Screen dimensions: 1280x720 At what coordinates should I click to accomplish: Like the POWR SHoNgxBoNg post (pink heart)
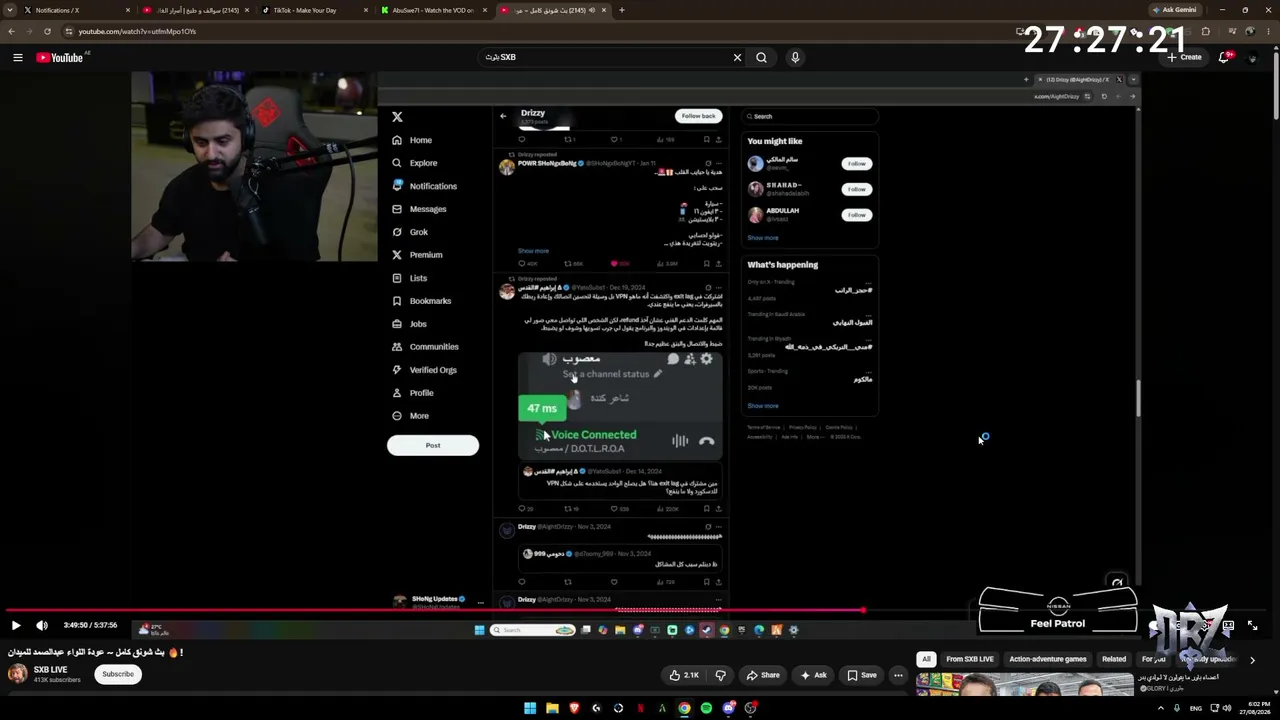[614, 264]
